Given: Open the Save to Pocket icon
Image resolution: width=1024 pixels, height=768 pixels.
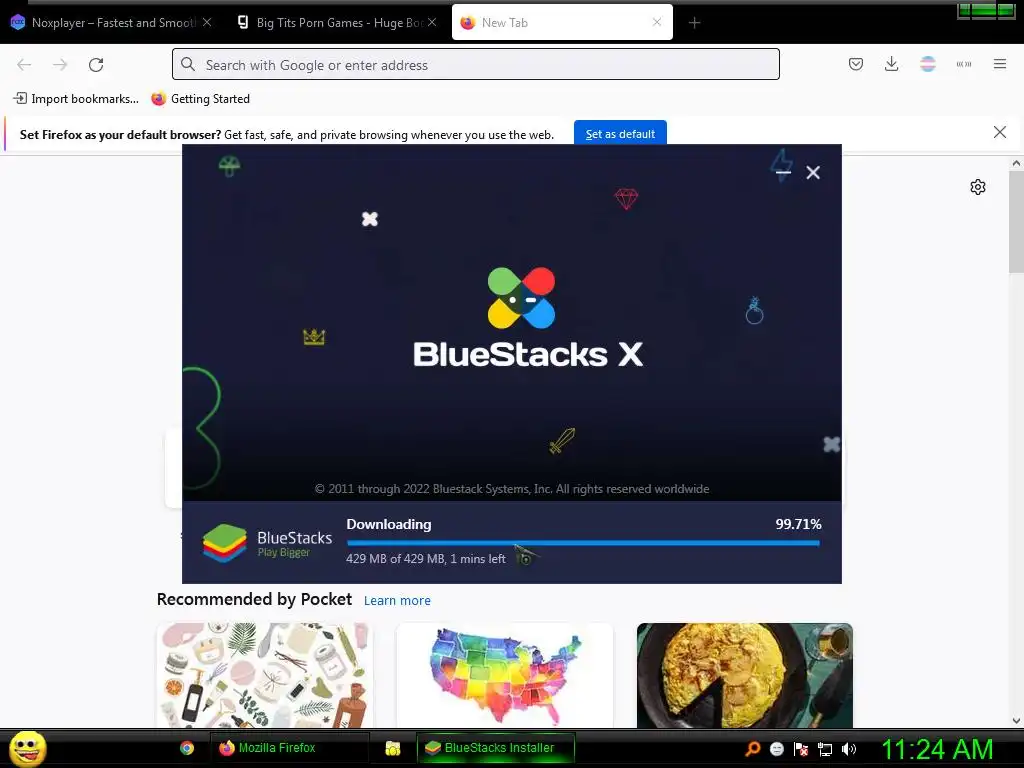Looking at the screenshot, I should click(856, 64).
